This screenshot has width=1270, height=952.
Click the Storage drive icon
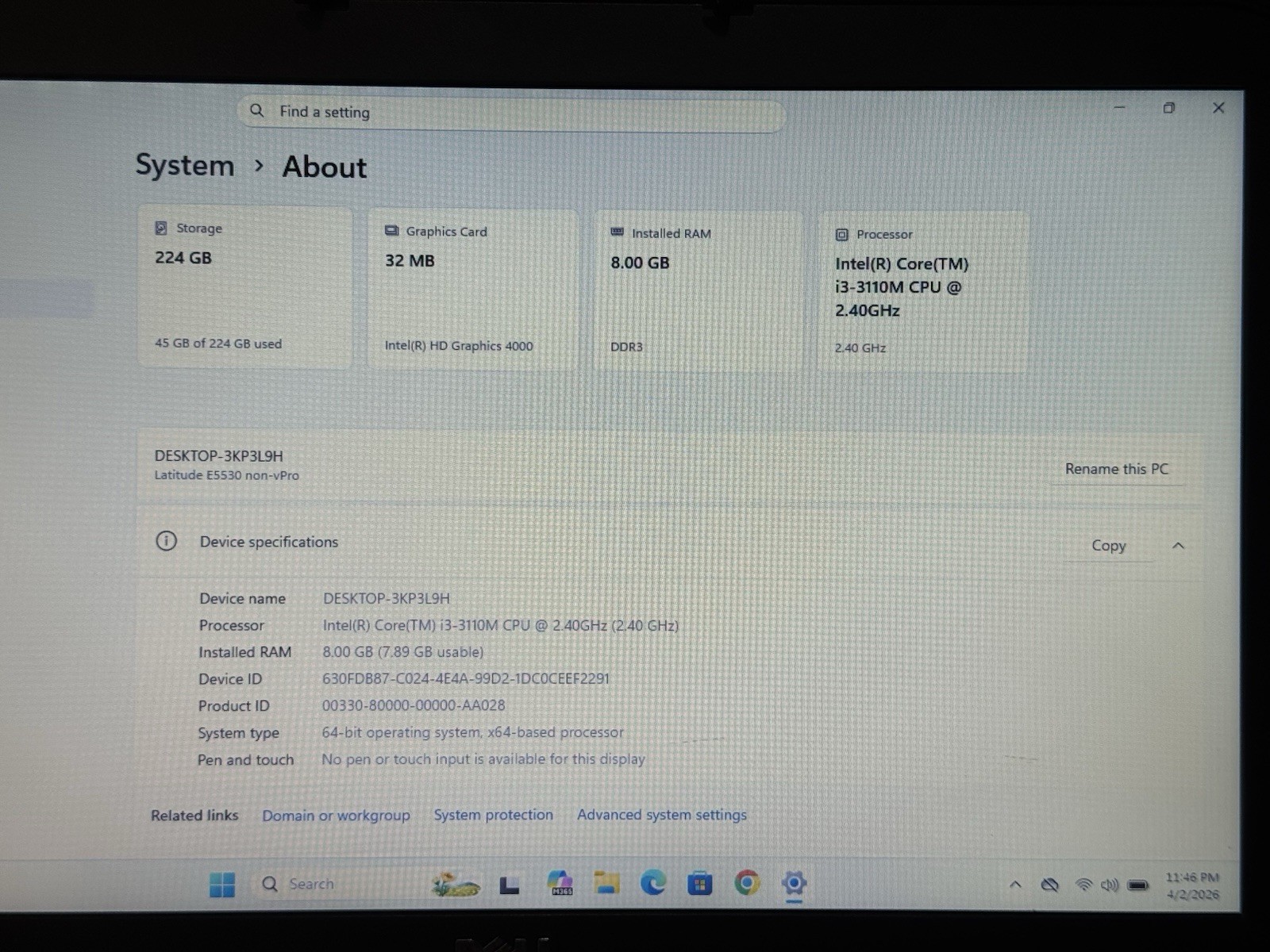tap(161, 228)
